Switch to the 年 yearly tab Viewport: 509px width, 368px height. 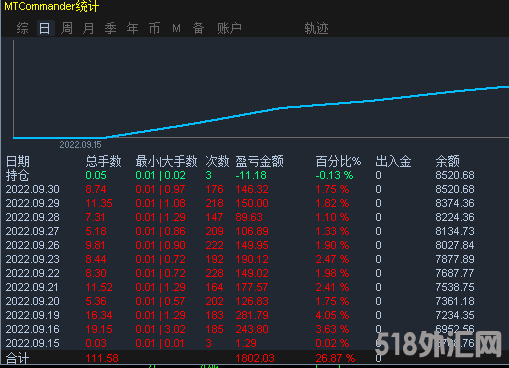coord(132,28)
